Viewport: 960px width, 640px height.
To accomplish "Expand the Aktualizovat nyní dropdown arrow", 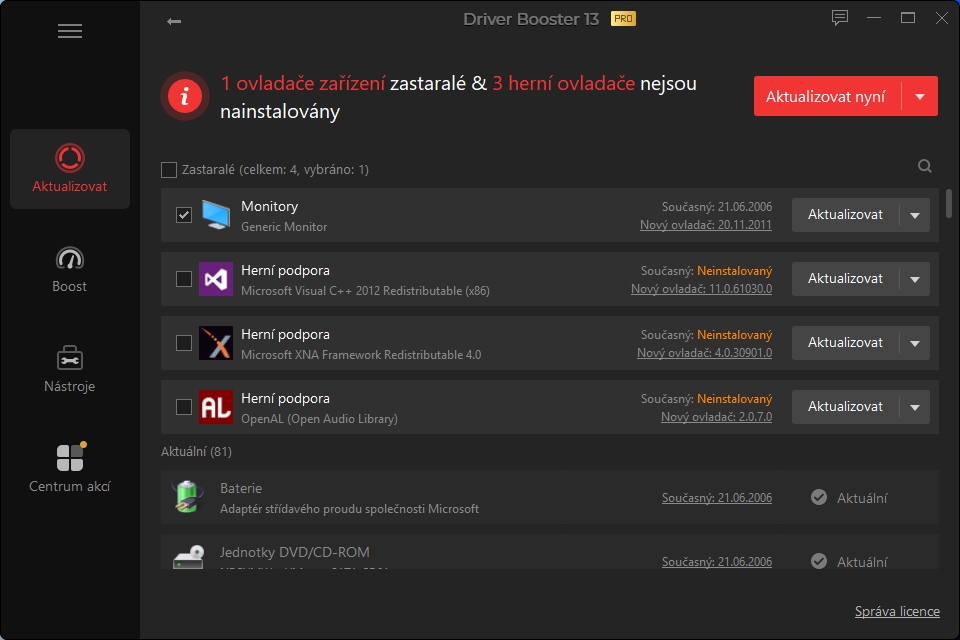I will coord(919,97).
